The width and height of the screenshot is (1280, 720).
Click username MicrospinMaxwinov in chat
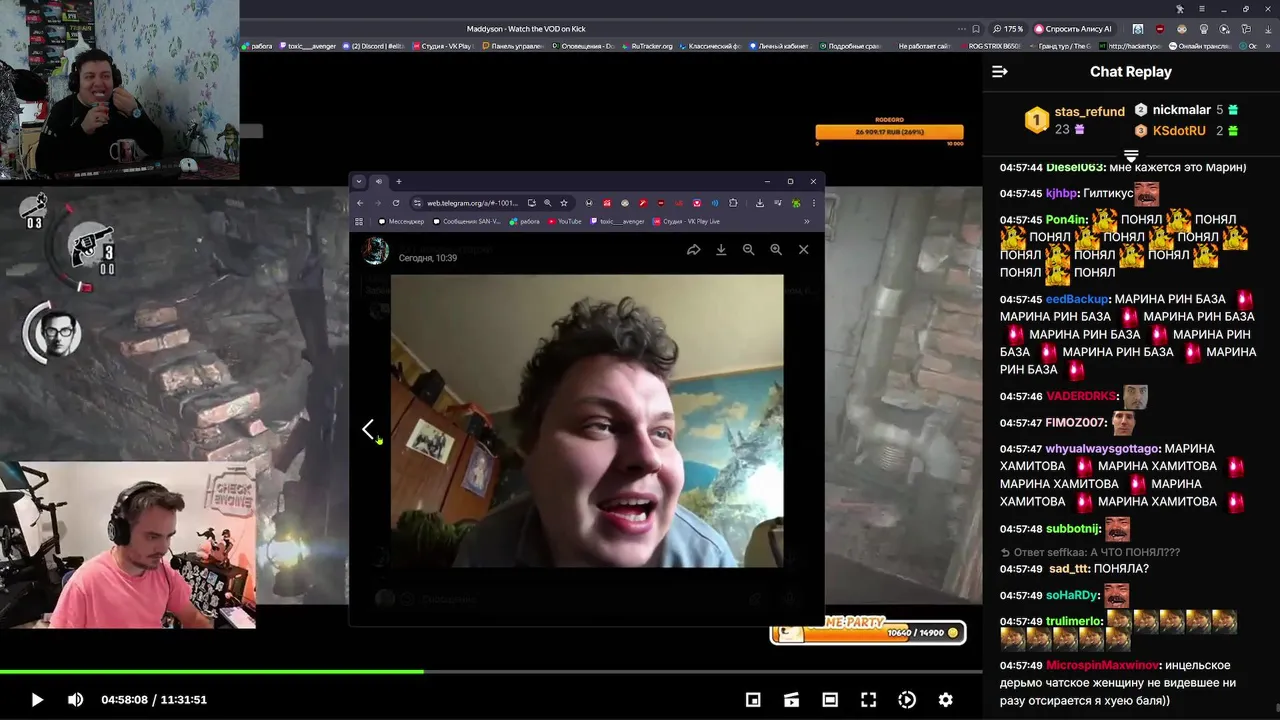point(1102,665)
